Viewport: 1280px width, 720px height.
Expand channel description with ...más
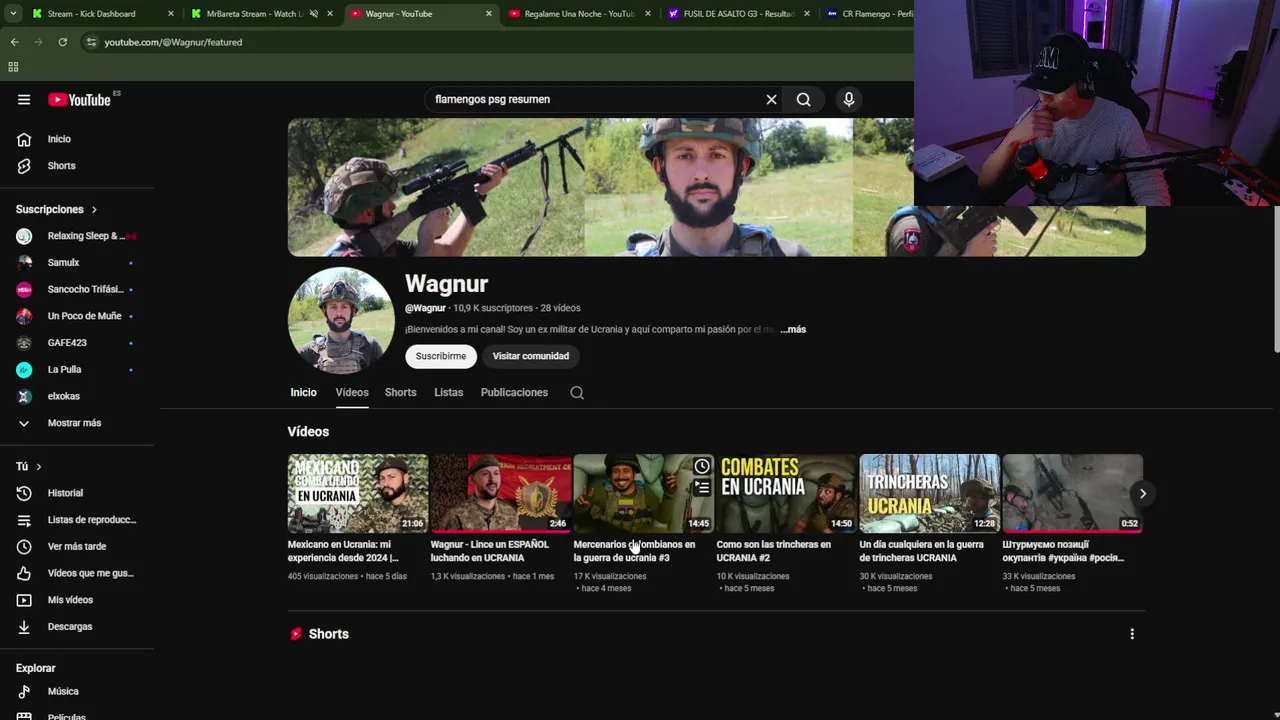click(x=793, y=329)
